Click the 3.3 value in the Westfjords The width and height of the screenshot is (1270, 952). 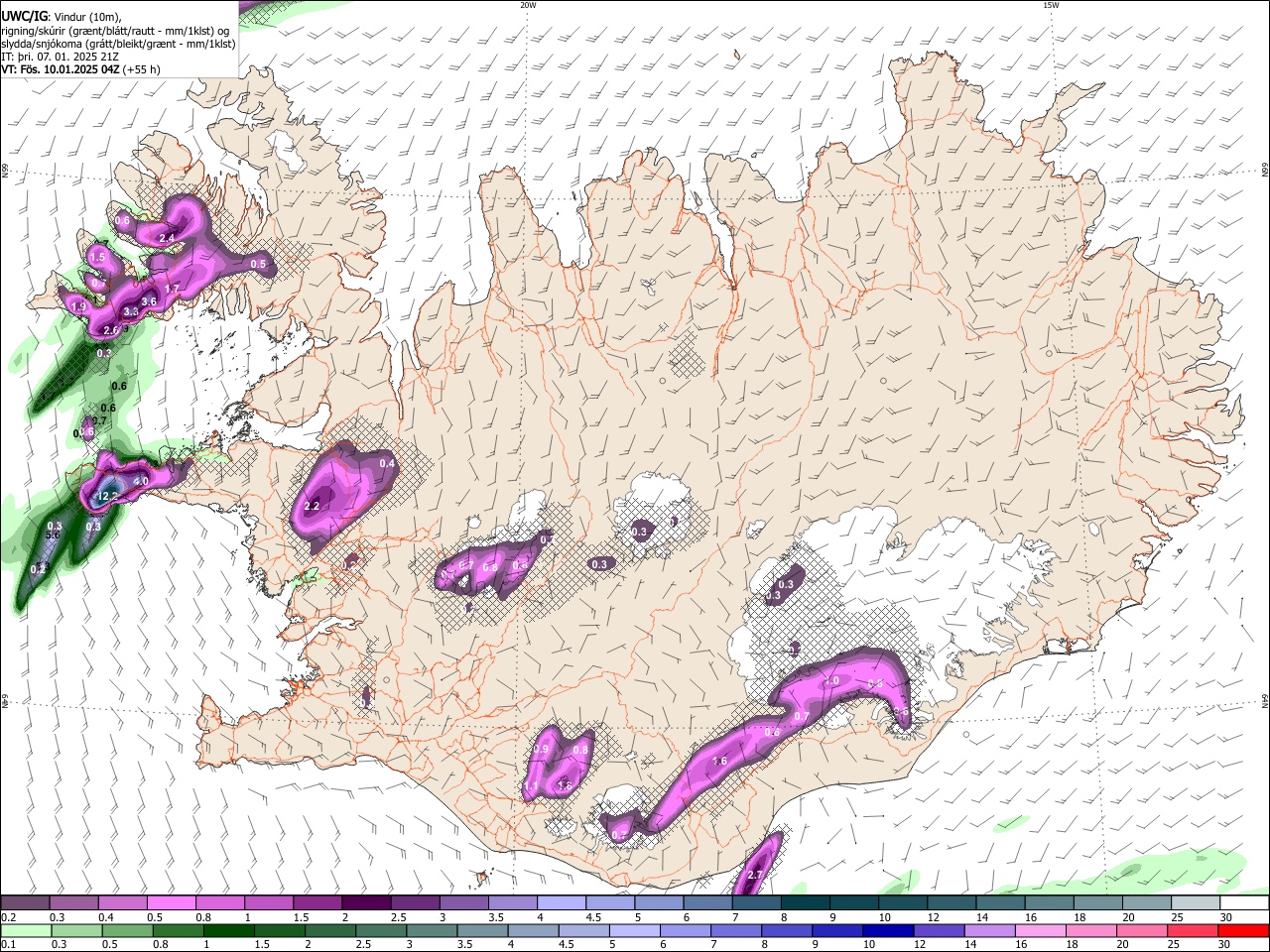pyautogui.click(x=130, y=312)
